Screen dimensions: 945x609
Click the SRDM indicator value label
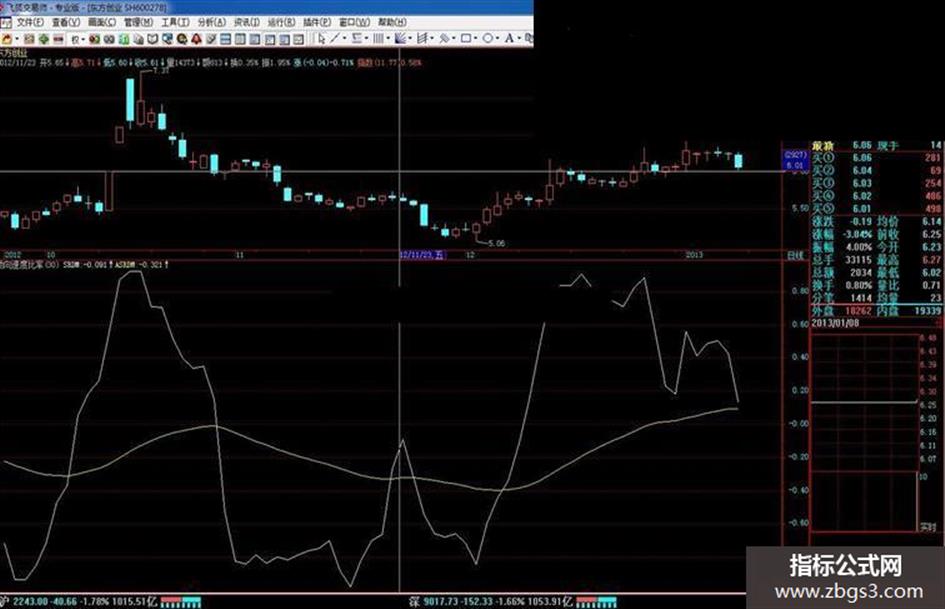coord(88,265)
